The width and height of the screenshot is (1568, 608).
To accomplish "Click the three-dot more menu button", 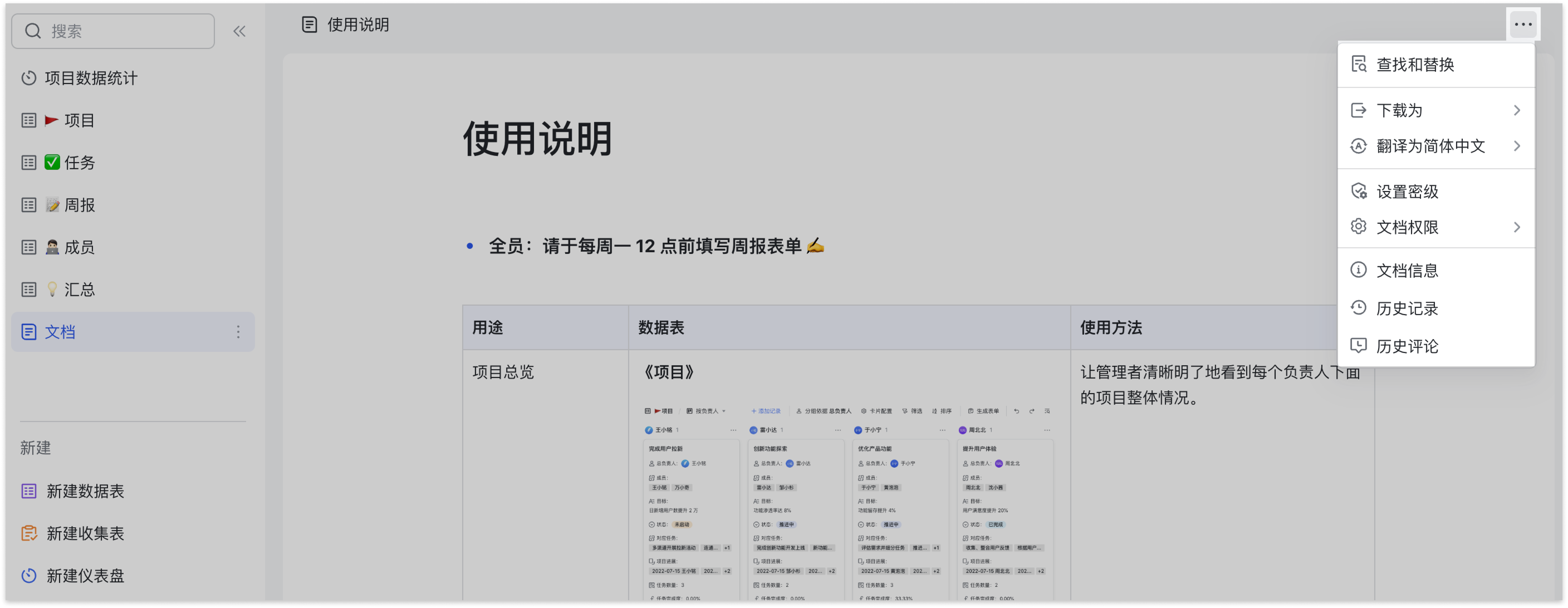I will pos(1522,24).
